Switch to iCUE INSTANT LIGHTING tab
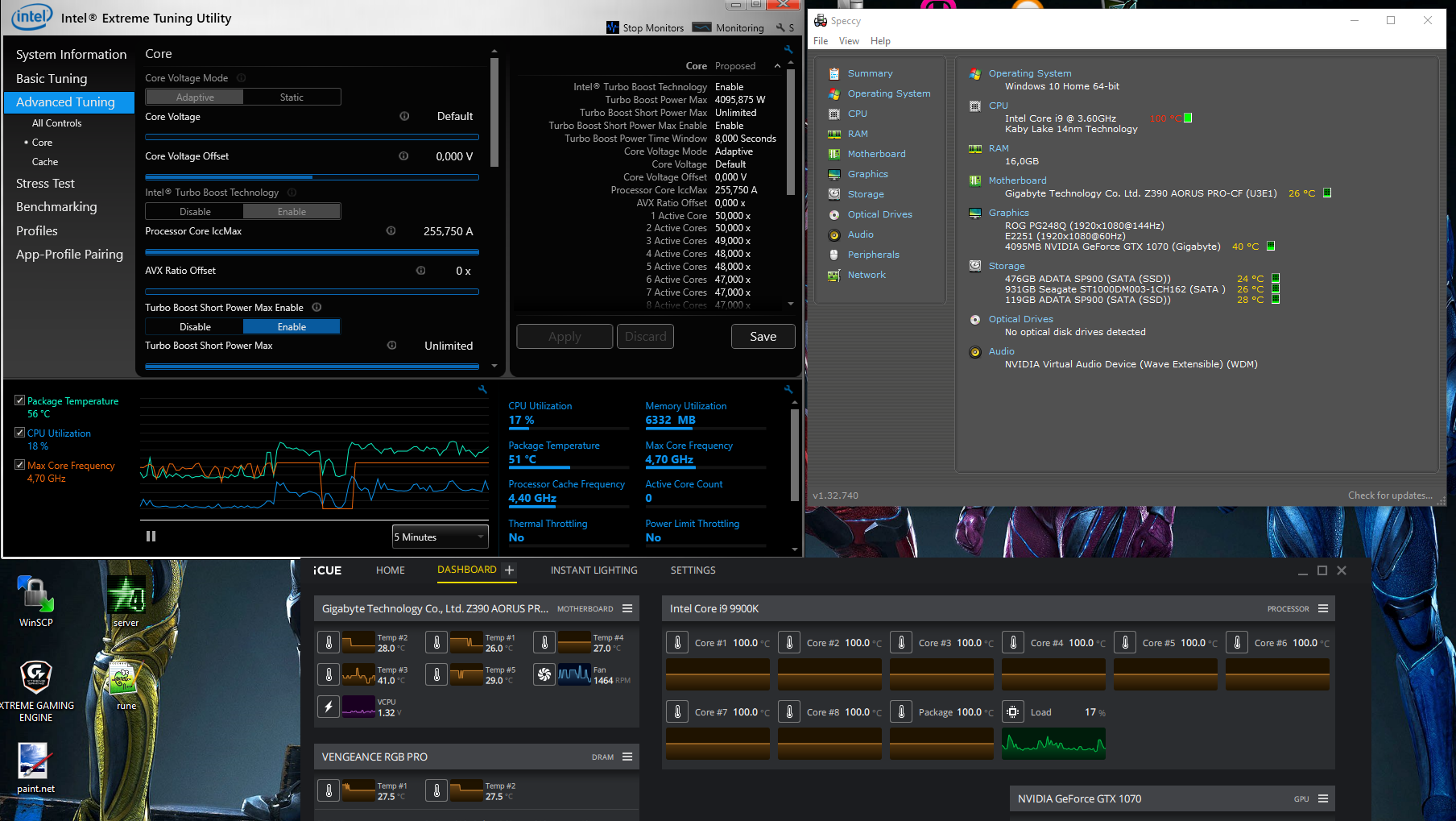 pos(594,570)
